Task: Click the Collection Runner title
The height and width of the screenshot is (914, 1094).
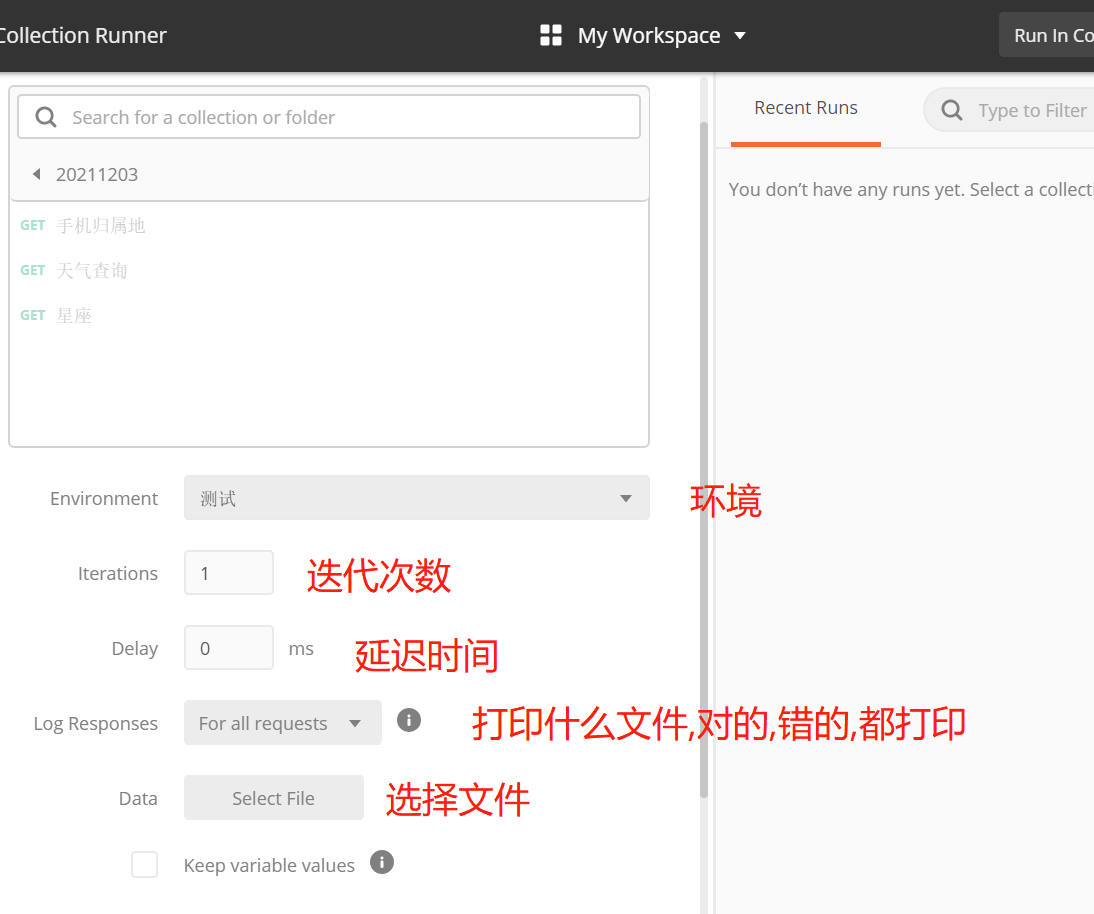Action: [x=82, y=36]
